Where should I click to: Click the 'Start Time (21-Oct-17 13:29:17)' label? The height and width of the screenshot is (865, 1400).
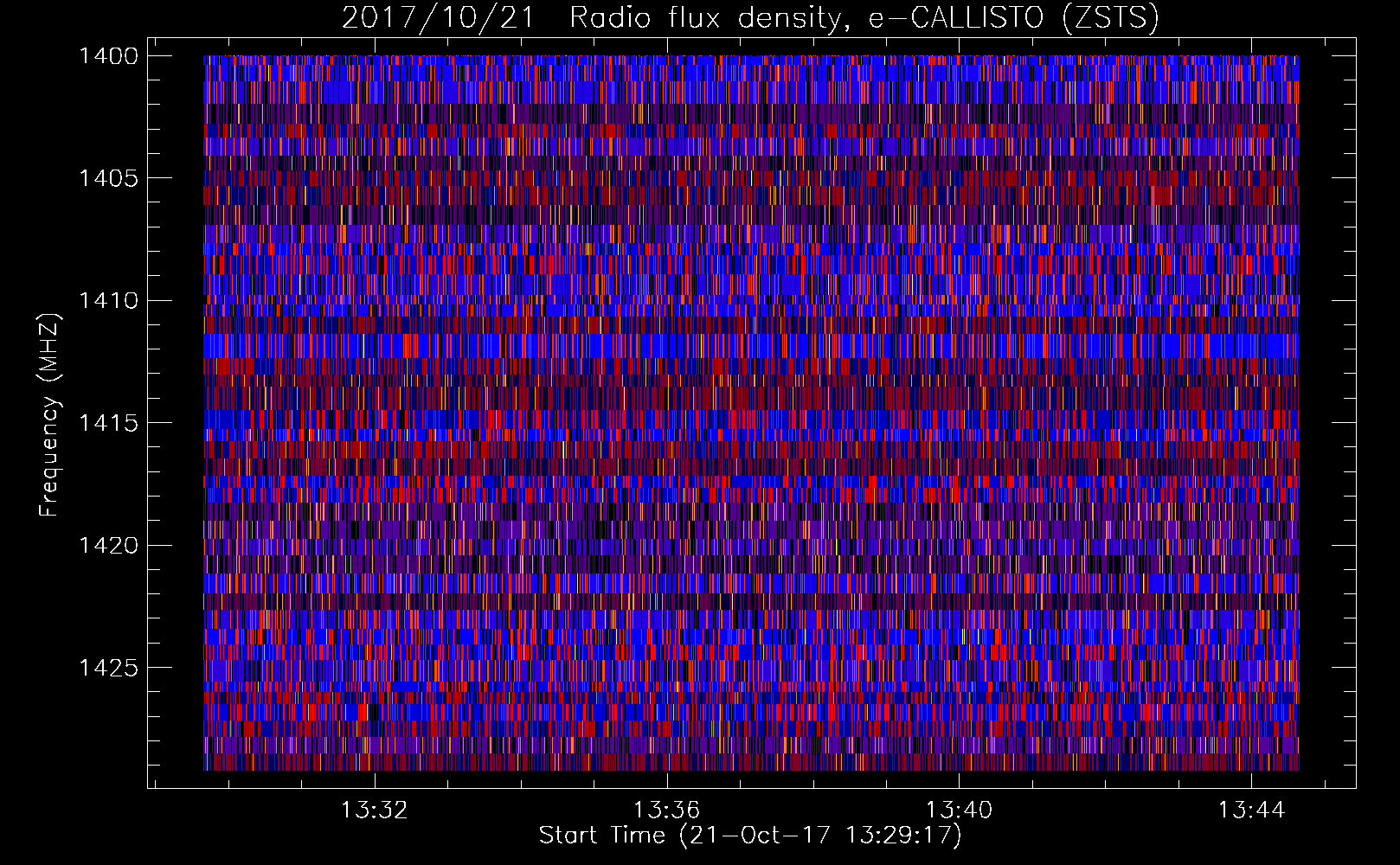click(x=750, y=836)
